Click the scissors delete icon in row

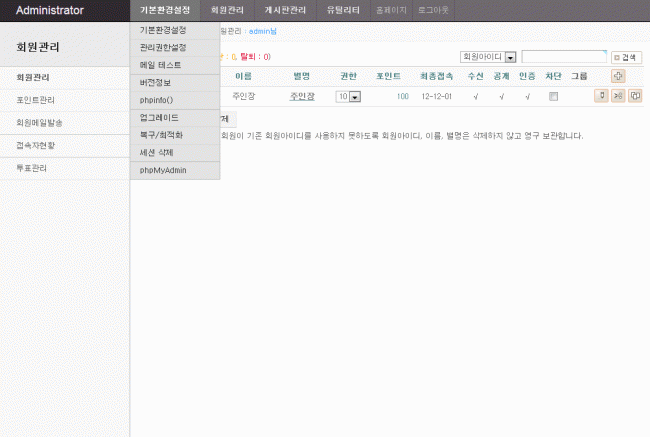point(618,96)
